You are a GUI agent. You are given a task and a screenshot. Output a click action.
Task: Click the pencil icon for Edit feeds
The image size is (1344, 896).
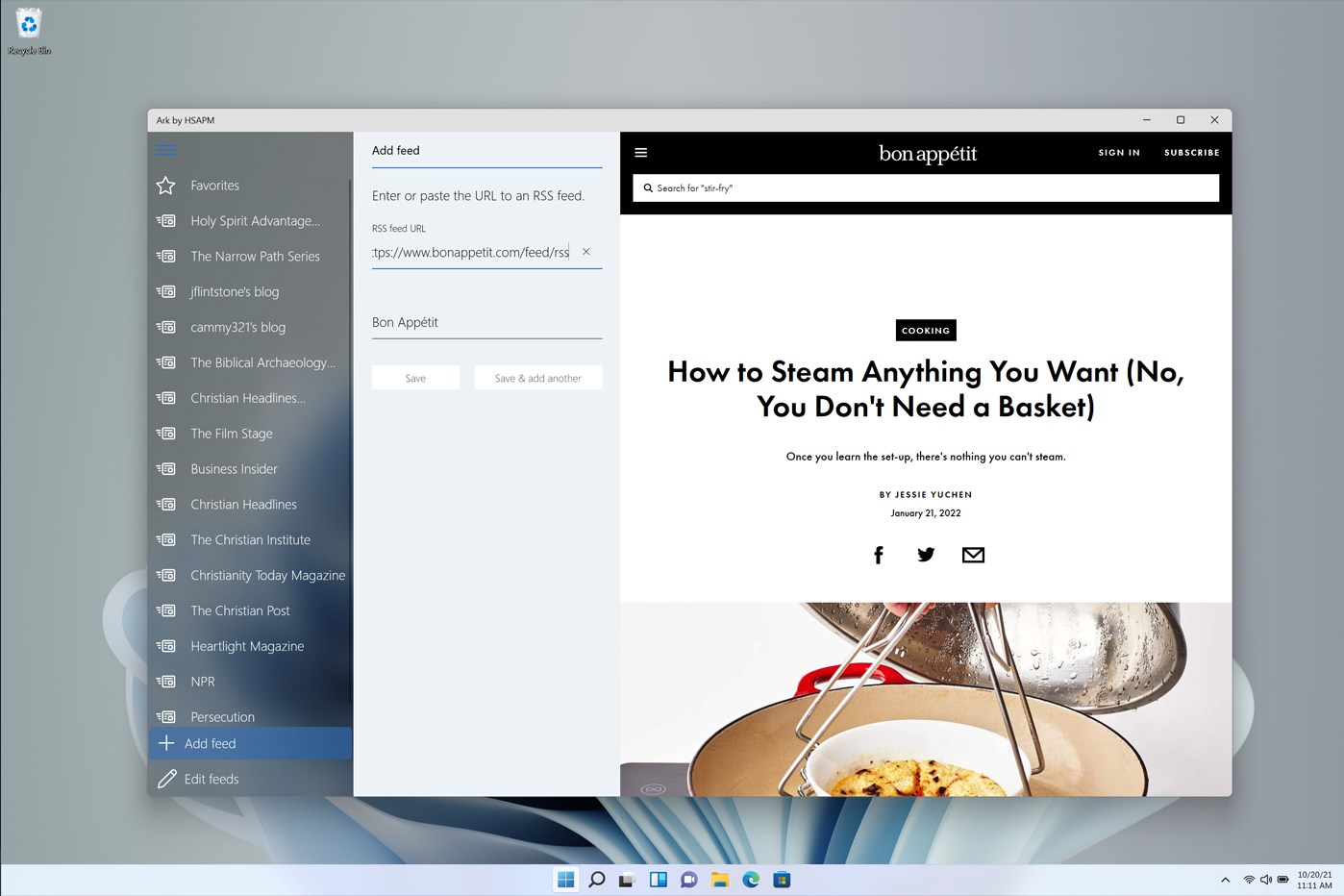166,779
